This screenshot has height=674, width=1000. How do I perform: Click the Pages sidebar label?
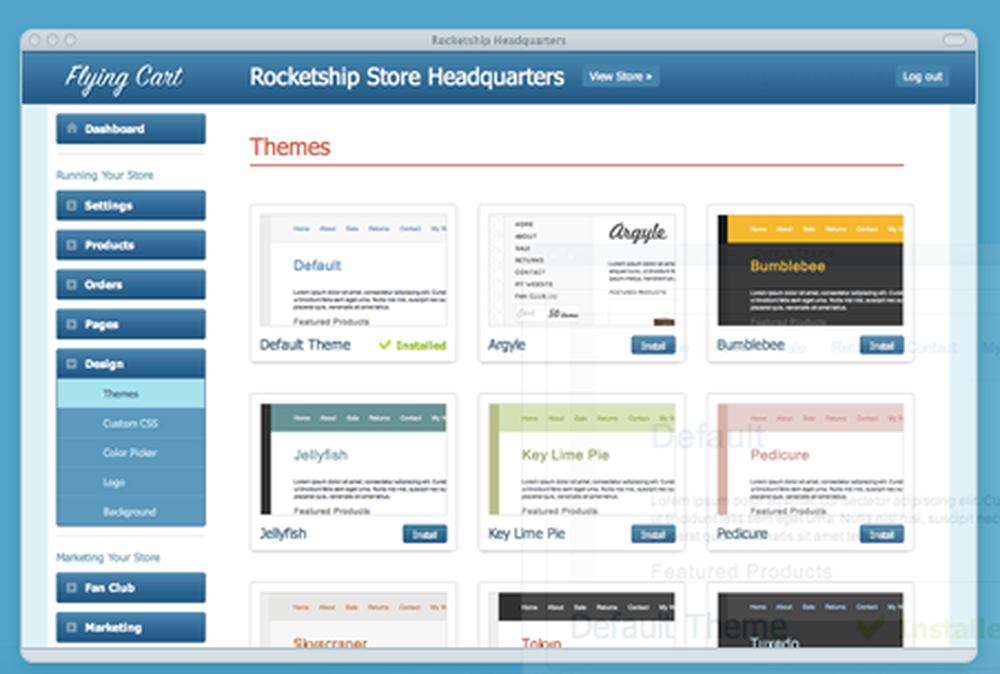point(101,324)
